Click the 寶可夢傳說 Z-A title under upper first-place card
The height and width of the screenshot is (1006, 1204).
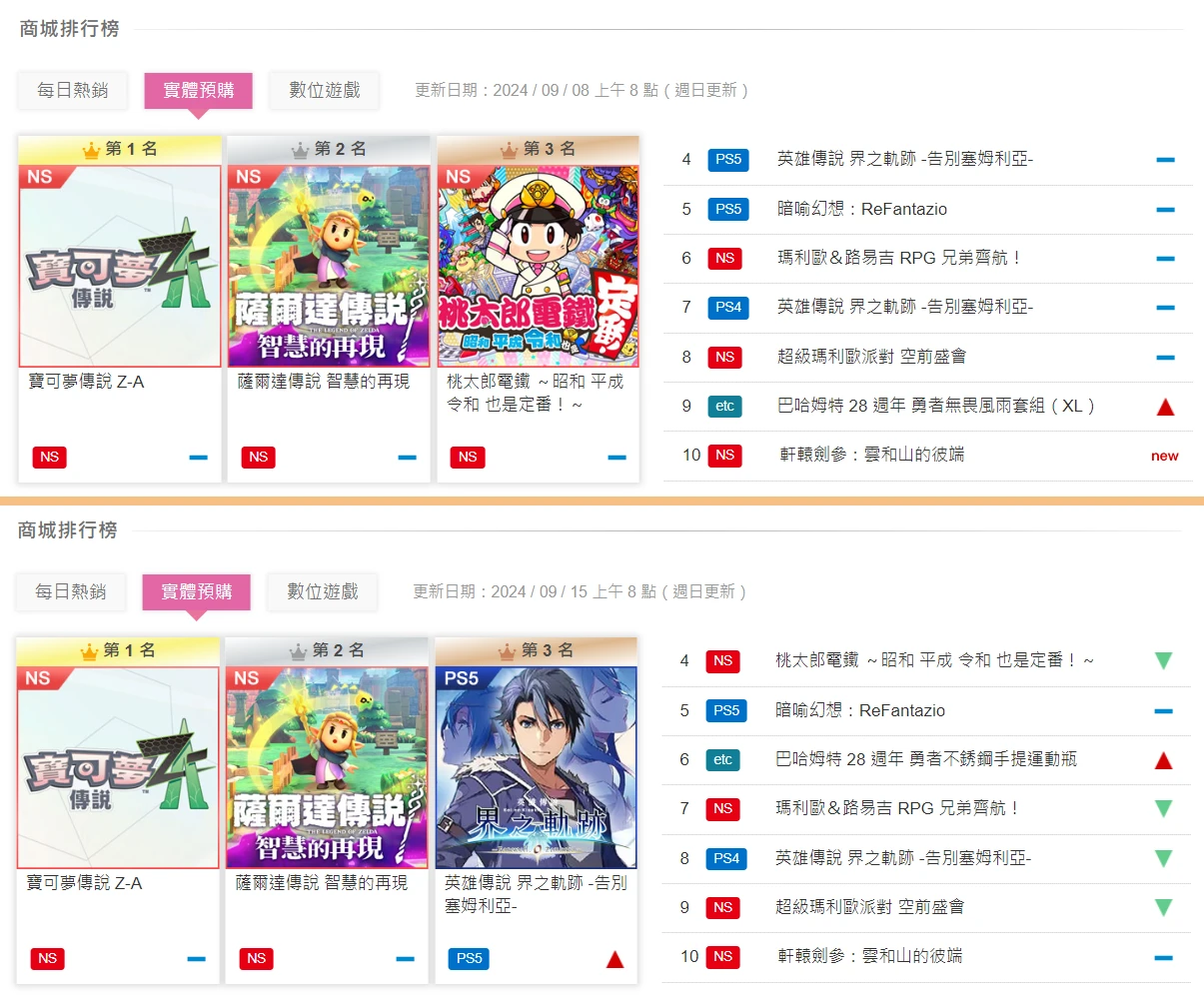click(x=87, y=382)
